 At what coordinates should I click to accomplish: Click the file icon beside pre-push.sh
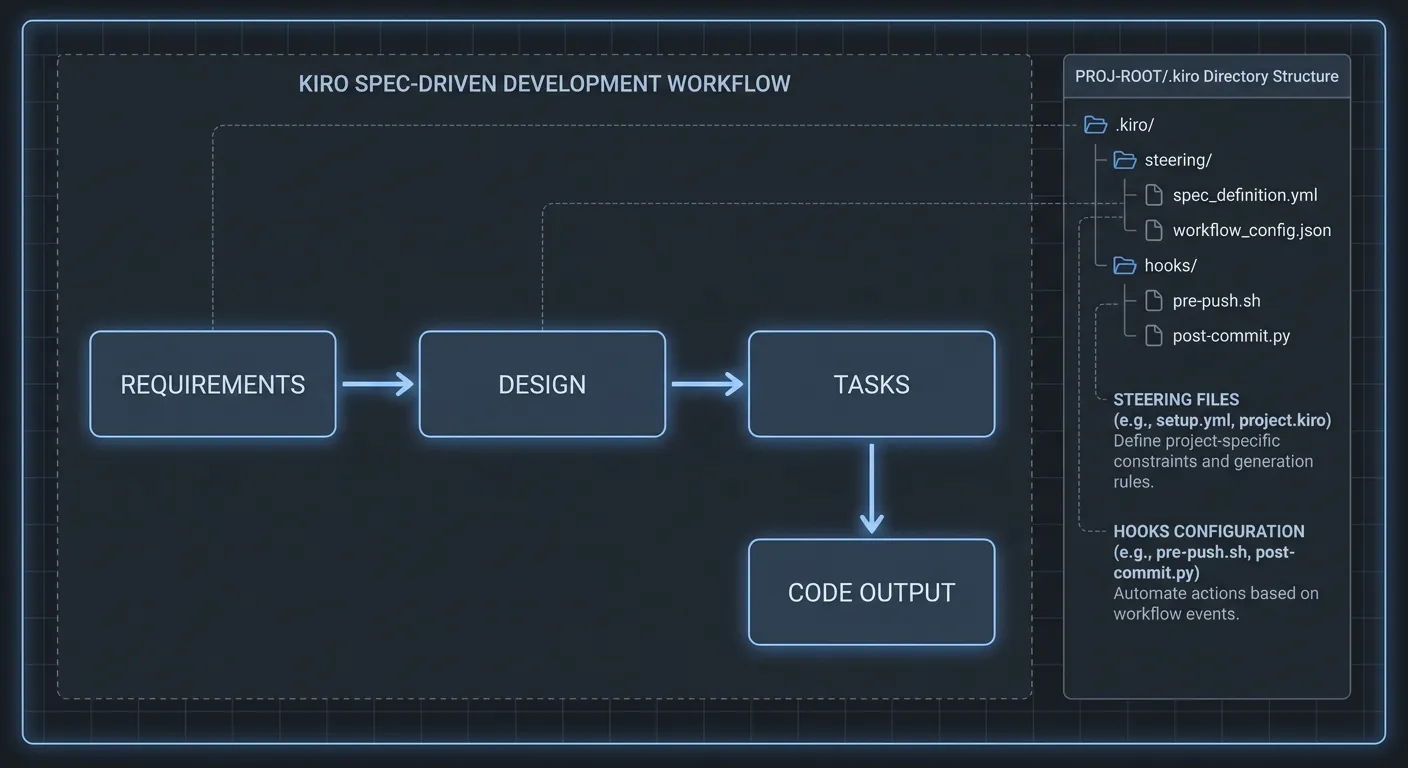click(x=1154, y=300)
